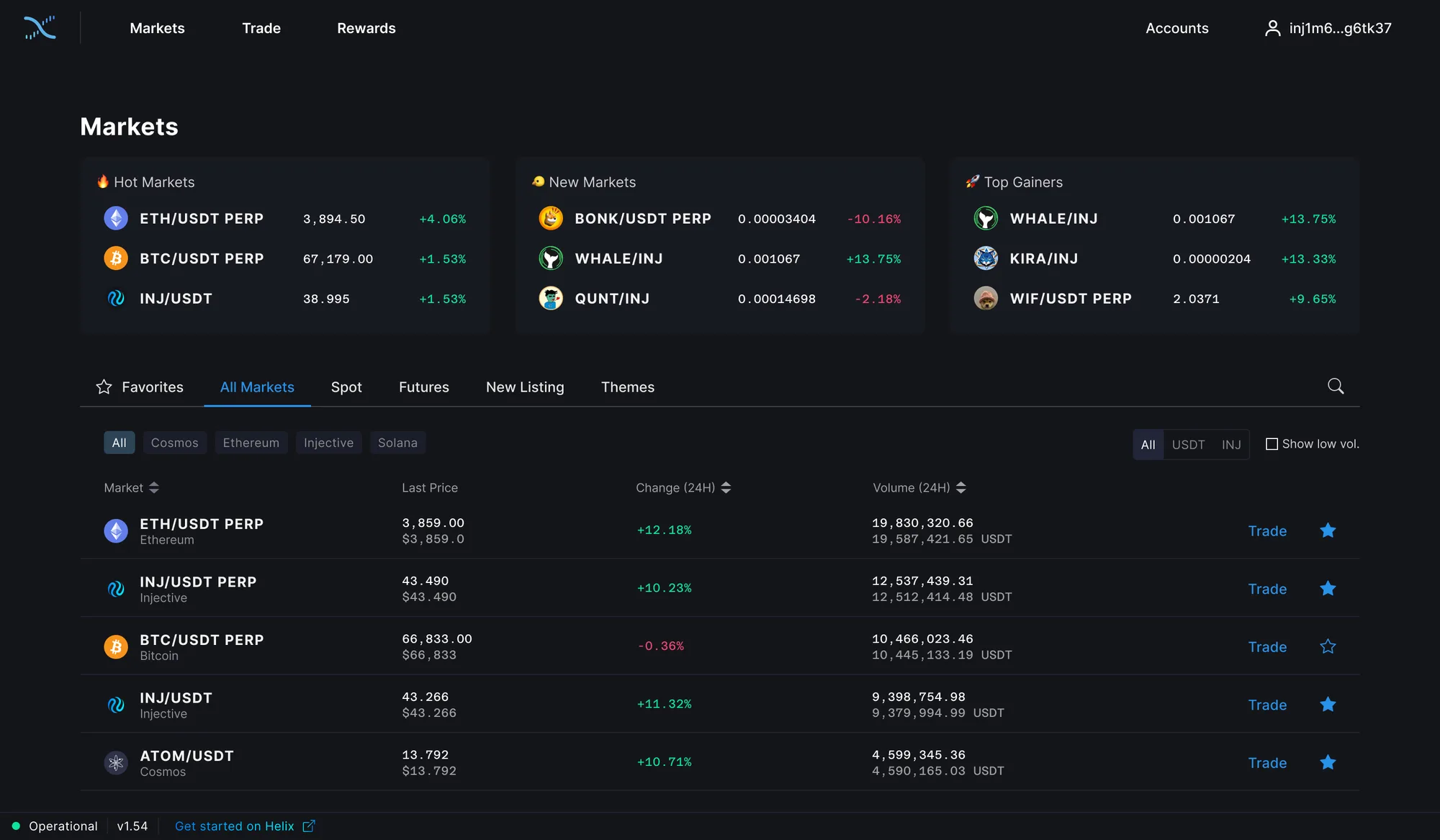Viewport: 1440px width, 840px height.
Task: Click the Cosmos icon in ATOM/USDT table row
Action: point(116,763)
